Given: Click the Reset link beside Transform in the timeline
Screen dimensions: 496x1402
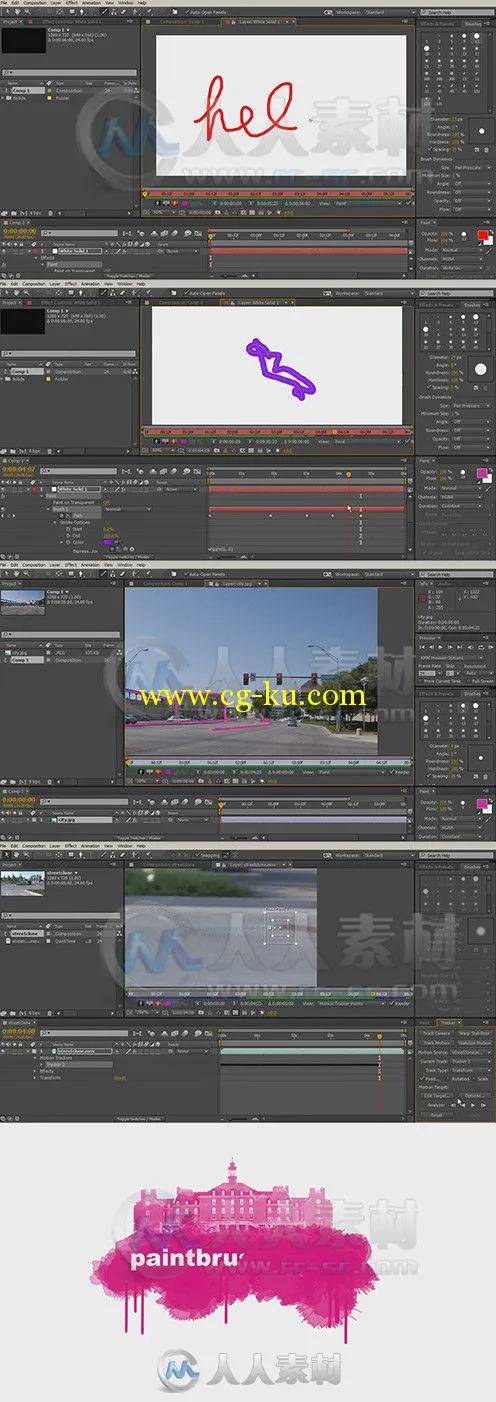Looking at the screenshot, I should point(120,1078).
